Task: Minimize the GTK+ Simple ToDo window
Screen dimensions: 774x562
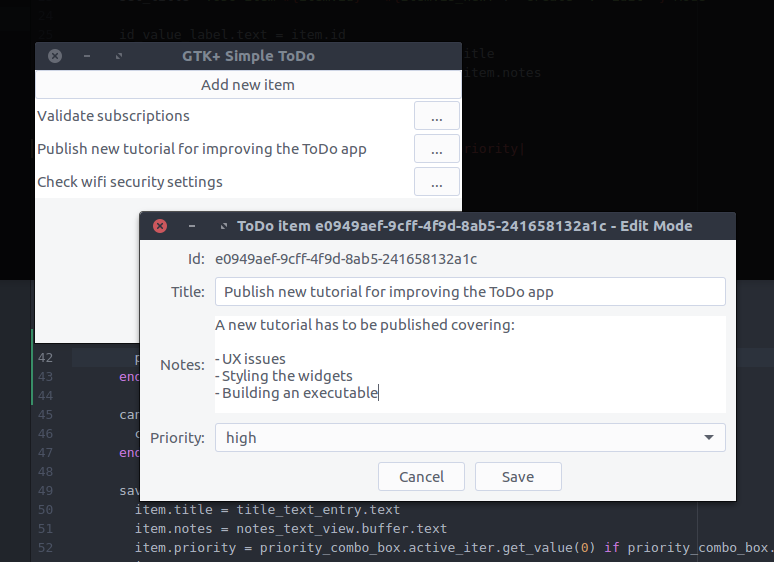Action: point(87,56)
